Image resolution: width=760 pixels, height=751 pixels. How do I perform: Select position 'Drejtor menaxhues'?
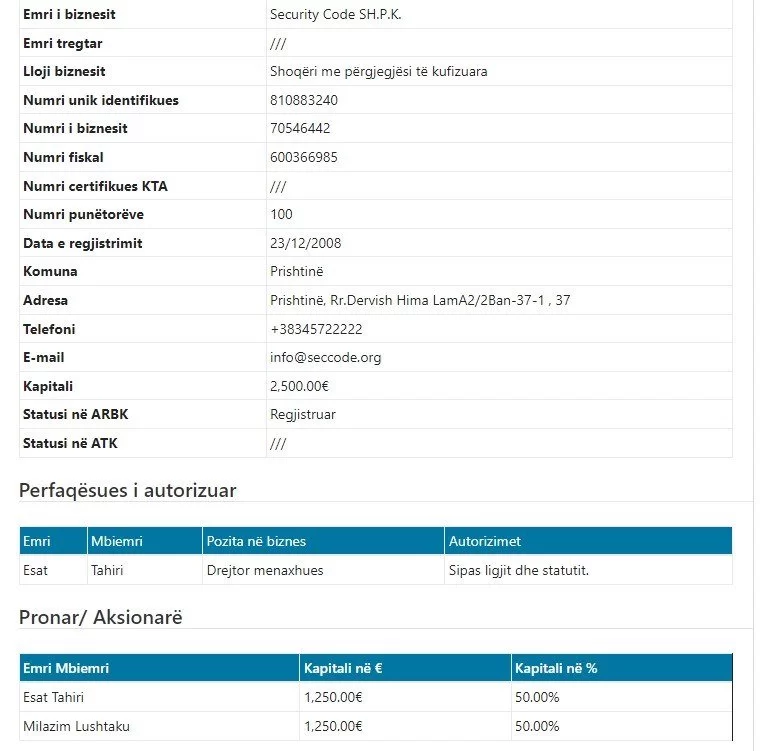pyautogui.click(x=265, y=571)
